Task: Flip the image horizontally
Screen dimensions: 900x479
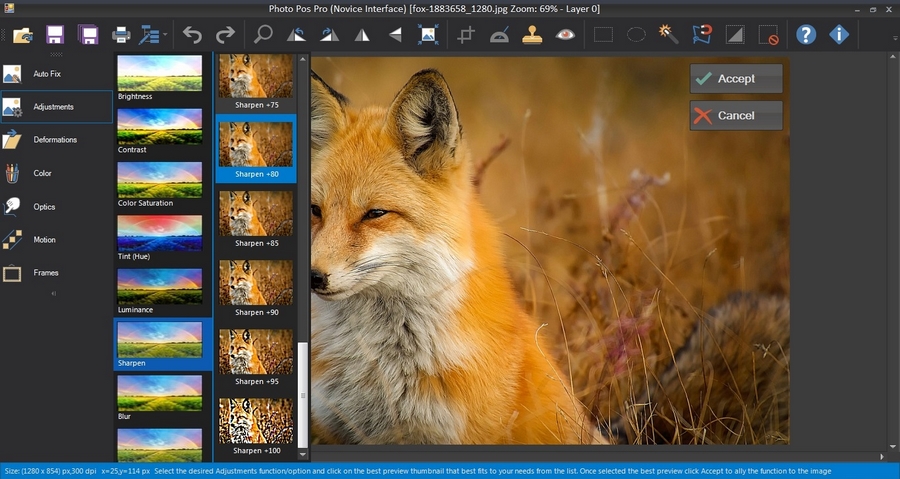Action: [x=362, y=36]
